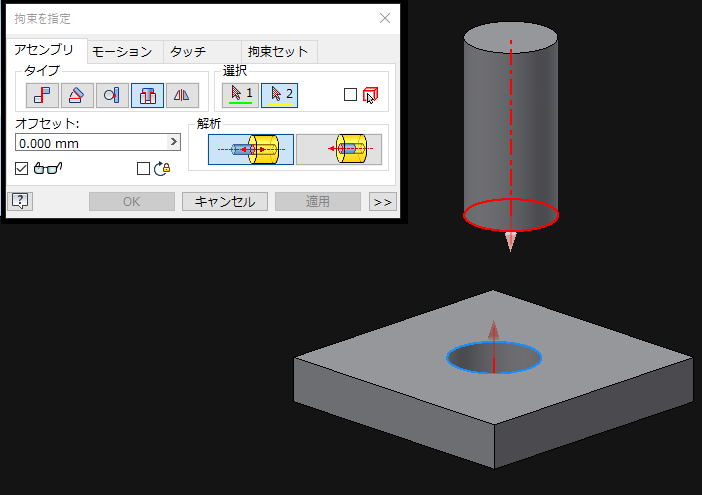Click the キャンセル button
The width and height of the screenshot is (702, 495).
pyautogui.click(x=224, y=201)
